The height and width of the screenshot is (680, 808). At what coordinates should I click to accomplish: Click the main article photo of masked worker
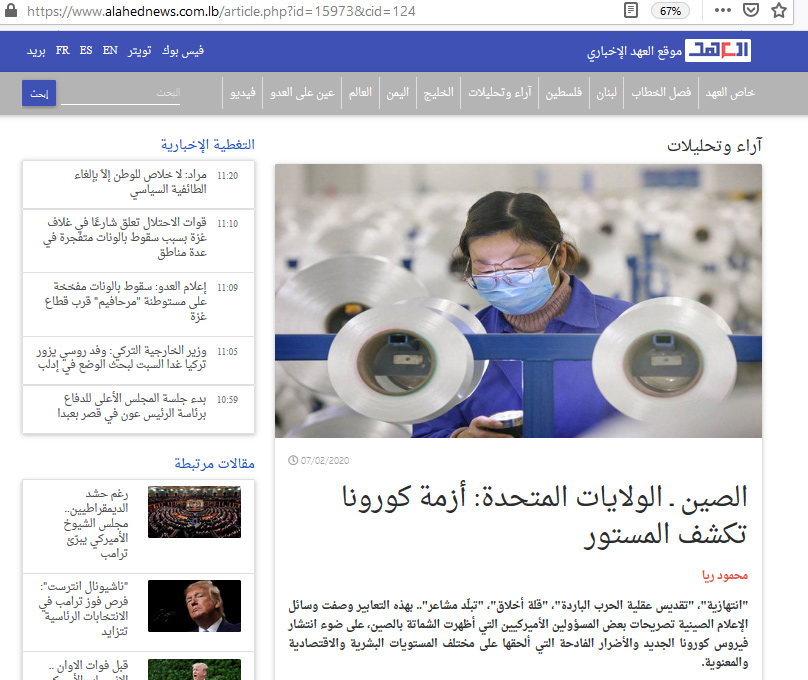518,300
